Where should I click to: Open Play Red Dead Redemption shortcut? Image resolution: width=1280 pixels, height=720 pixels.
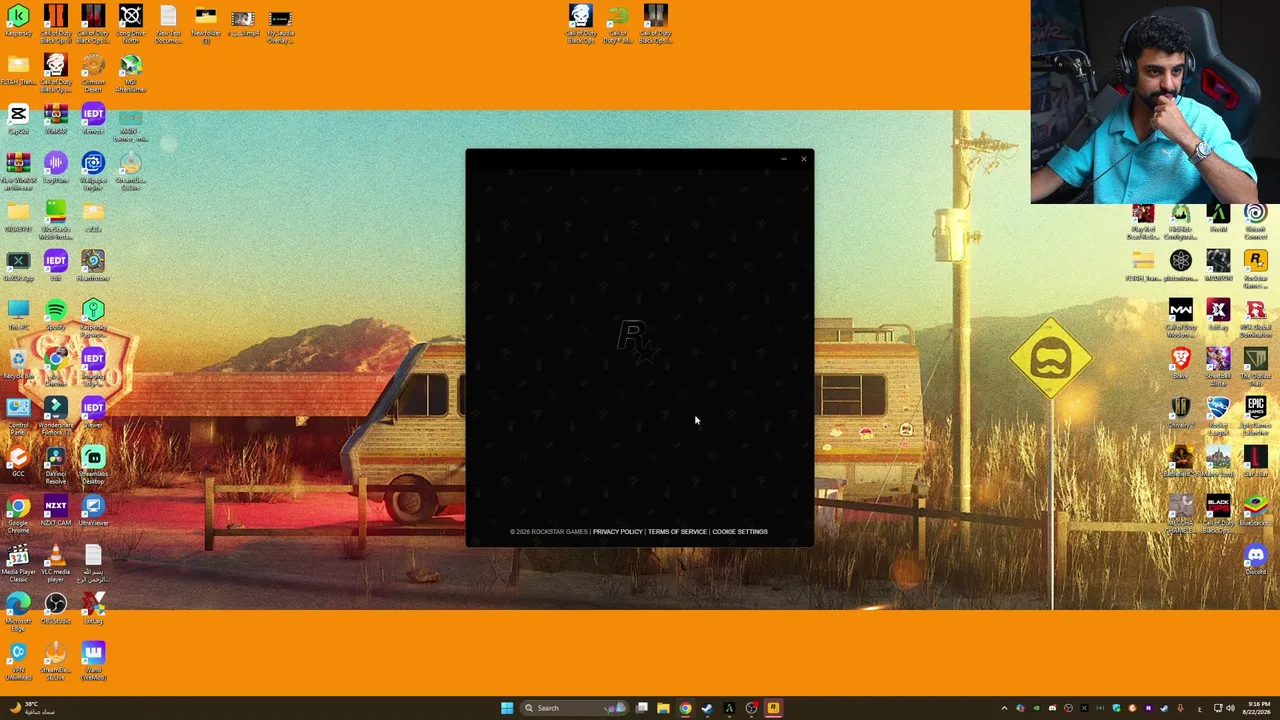click(x=1142, y=219)
